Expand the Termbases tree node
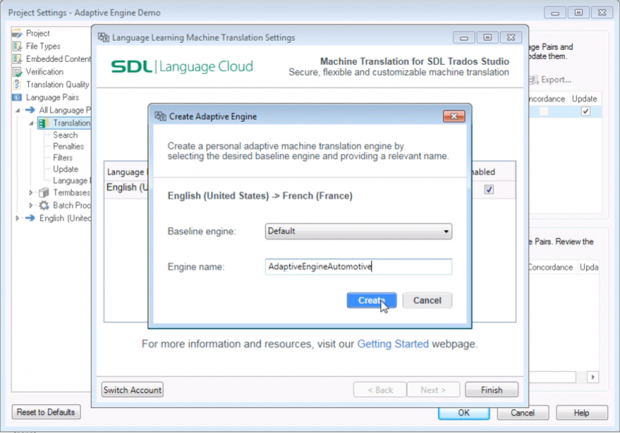 (x=31, y=193)
